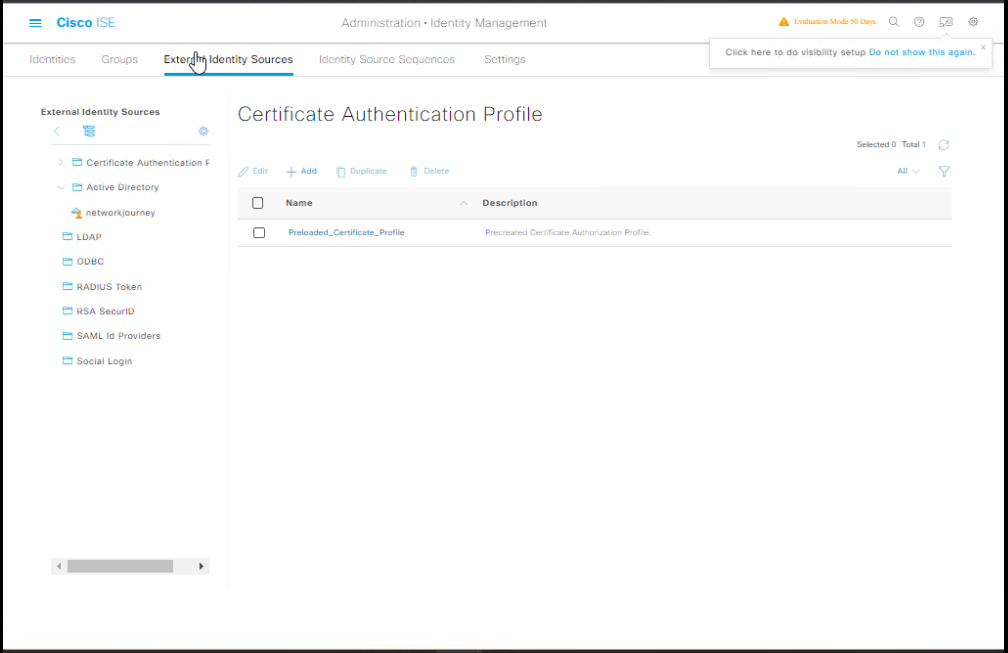This screenshot has width=1008, height=653.
Task: Click the gear icon in sources panel
Action: tap(203, 131)
